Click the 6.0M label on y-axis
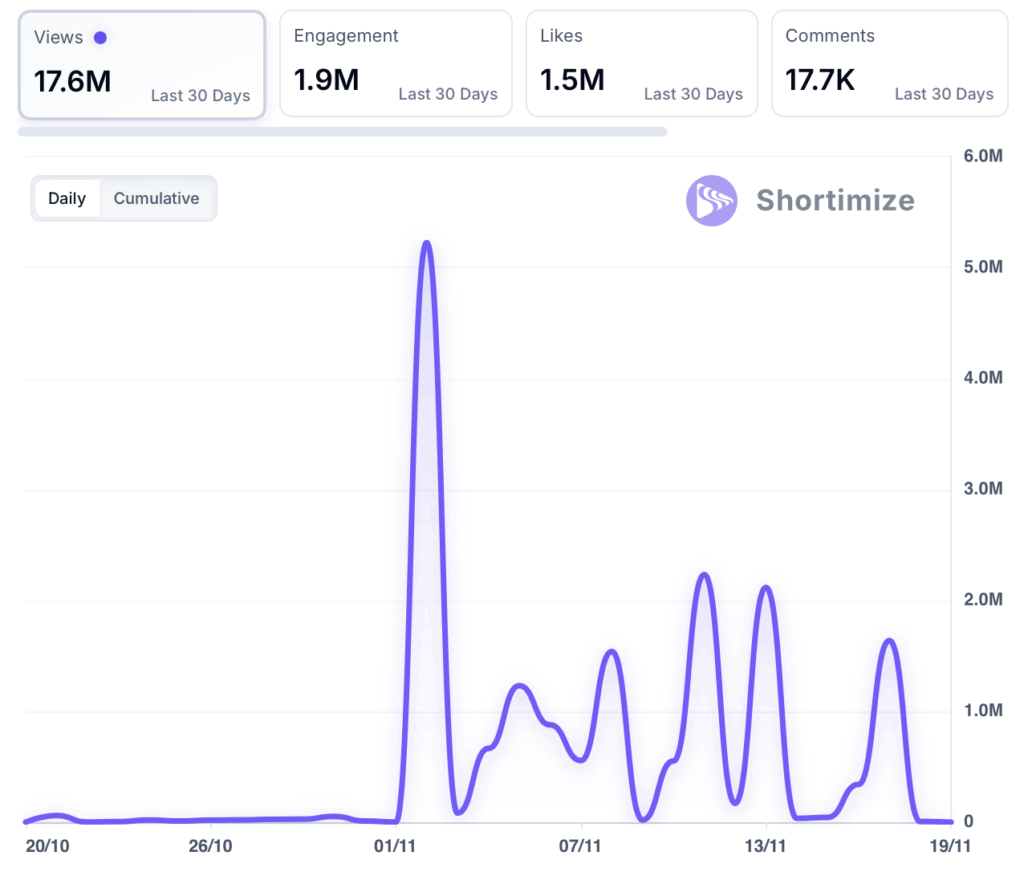1024x872 pixels. 983,156
